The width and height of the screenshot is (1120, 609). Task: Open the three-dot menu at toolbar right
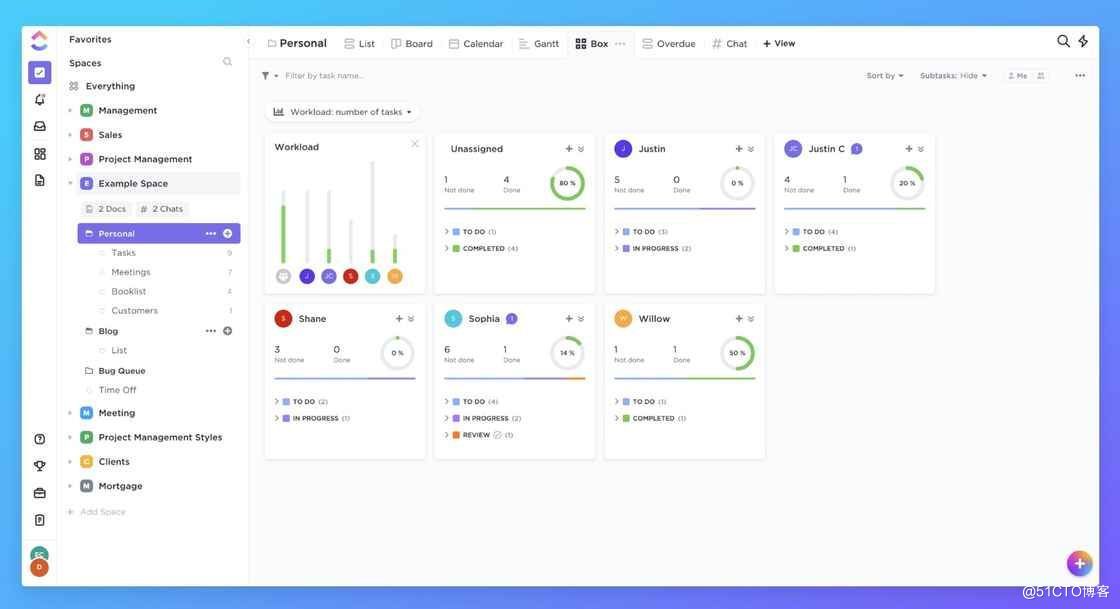[1079, 76]
